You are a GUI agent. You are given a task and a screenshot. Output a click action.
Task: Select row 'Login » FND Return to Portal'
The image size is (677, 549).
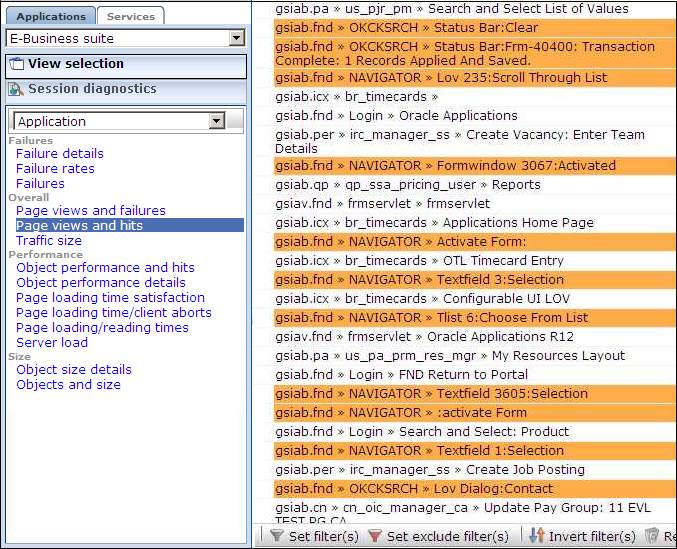click(475, 375)
